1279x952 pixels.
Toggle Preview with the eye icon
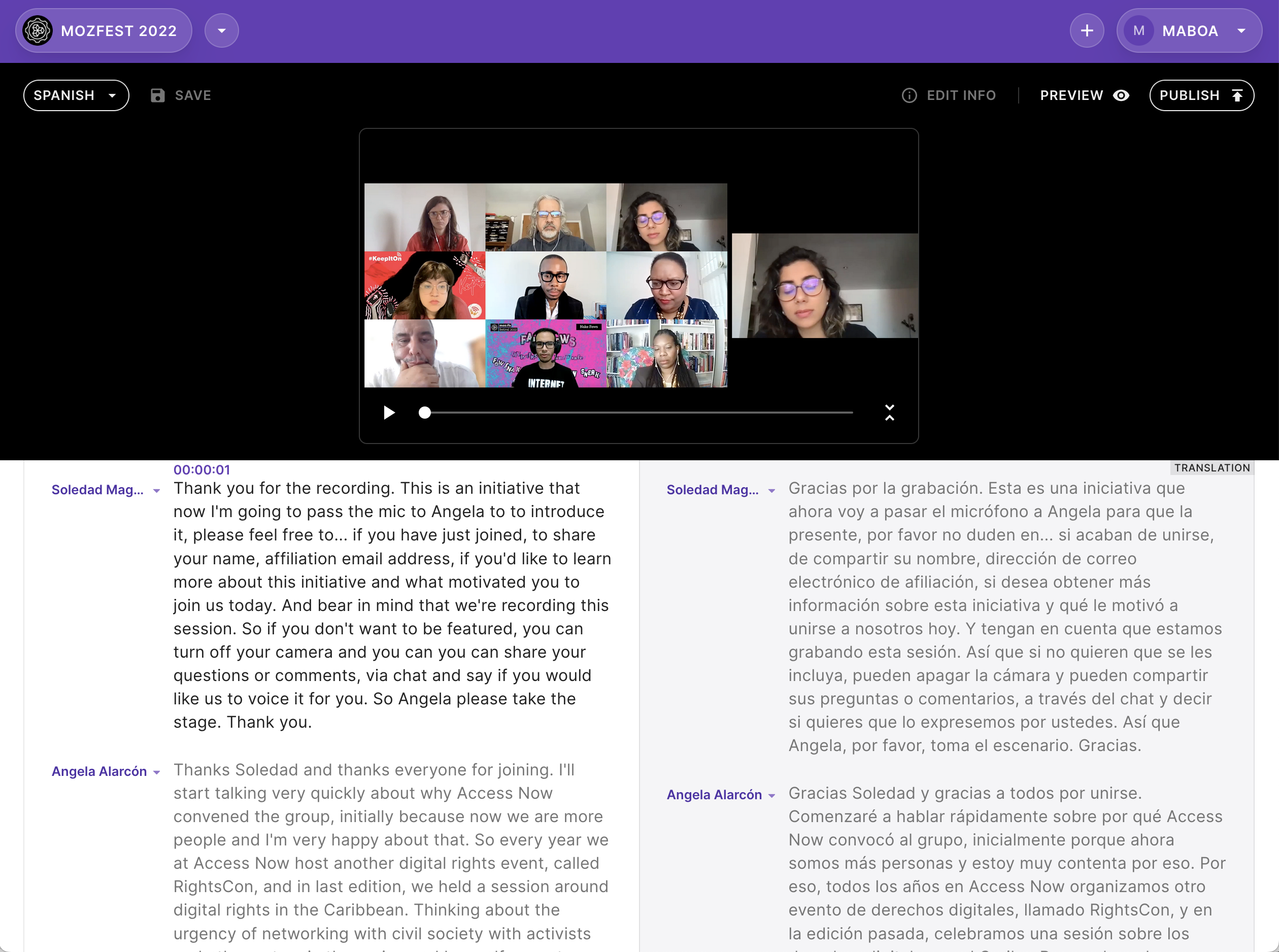point(1121,95)
